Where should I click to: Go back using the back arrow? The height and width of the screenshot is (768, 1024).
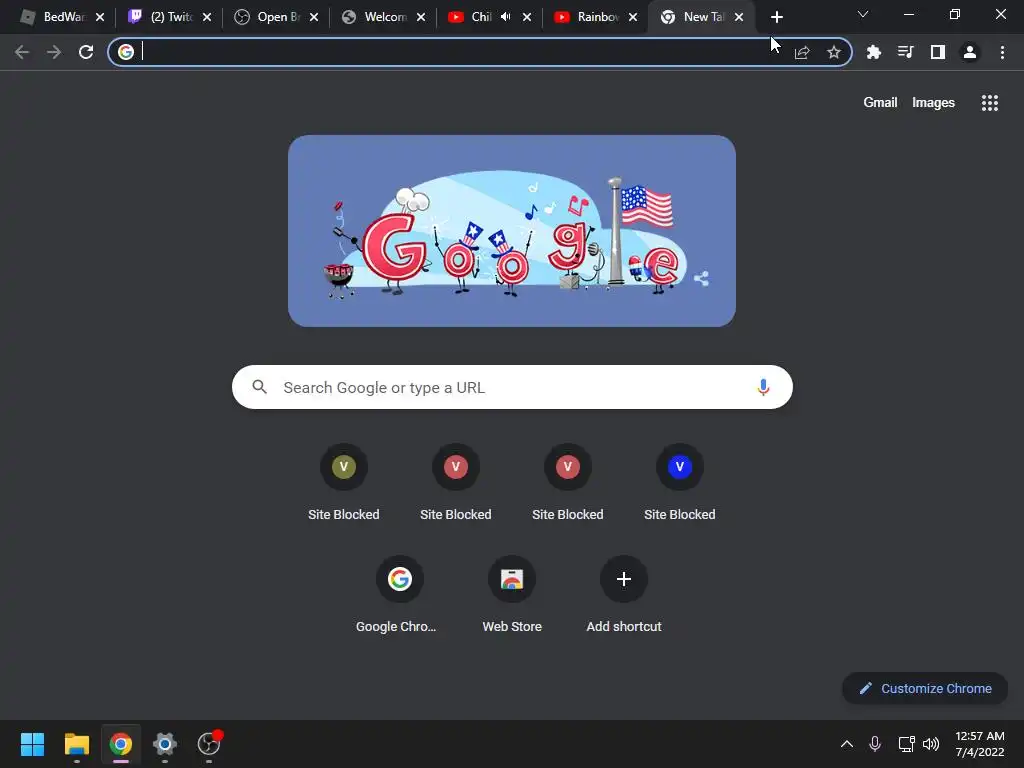[22, 52]
